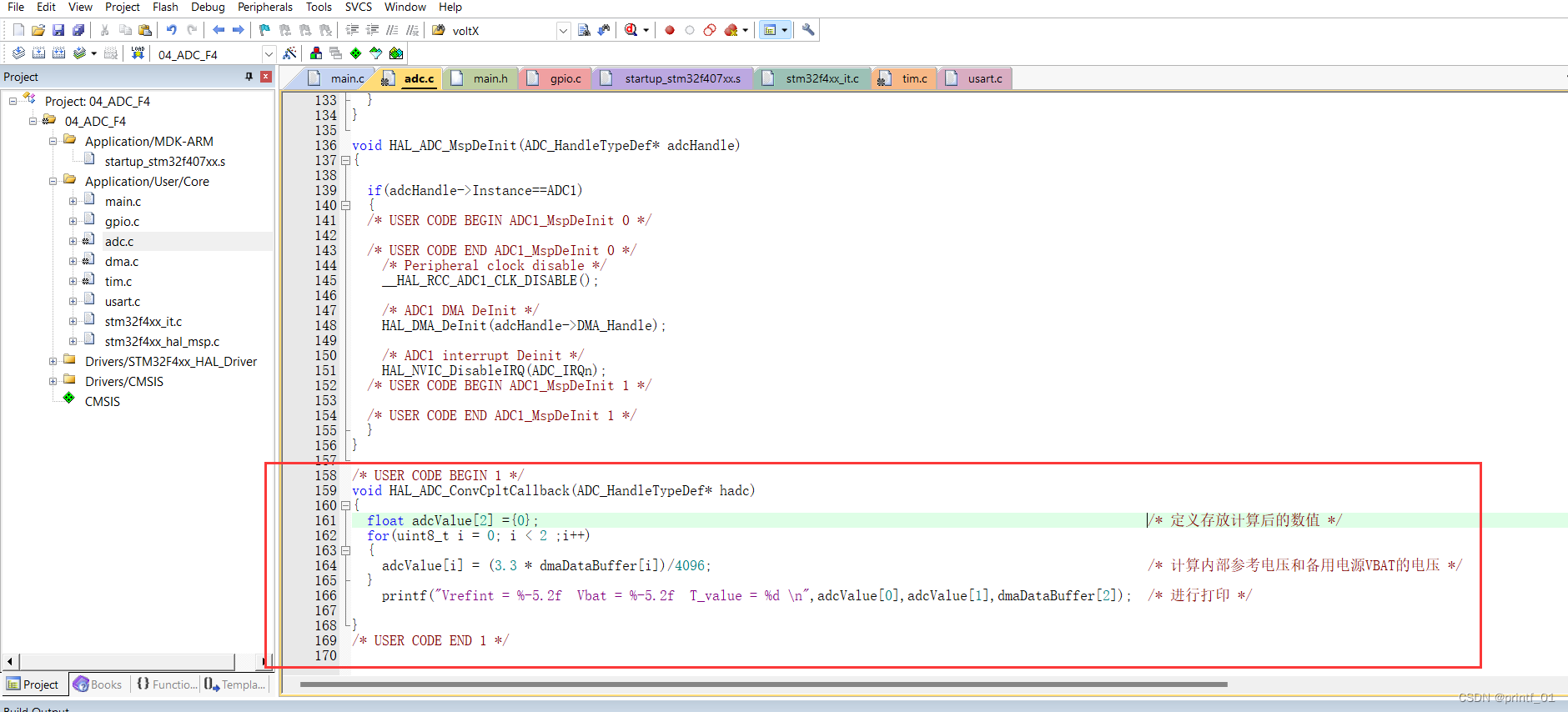Open the batch build dropdown arrow
Image resolution: width=1568 pixels, height=712 pixels.
point(94,53)
